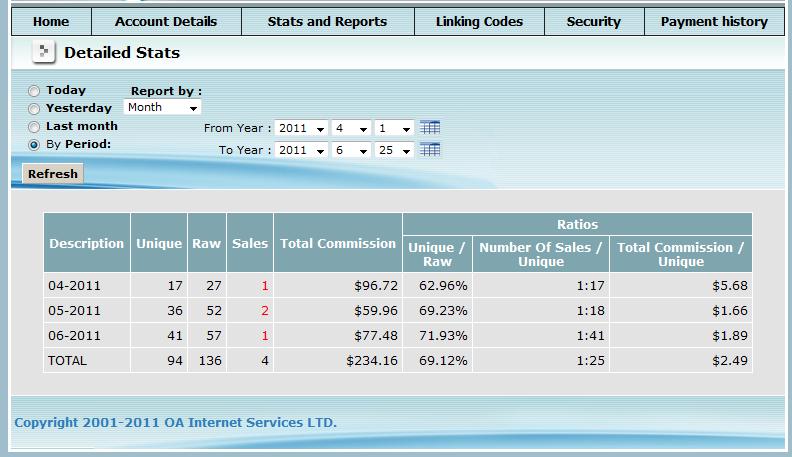
Task: Click the 05-2011 raw value 52
Action: [214, 311]
